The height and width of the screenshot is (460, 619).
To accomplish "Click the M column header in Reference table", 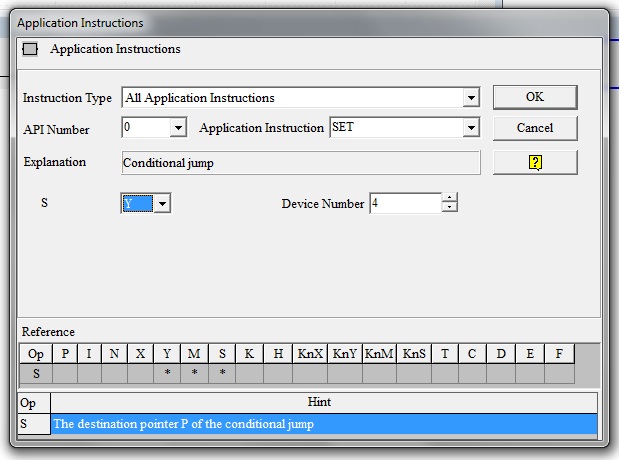I will [194, 354].
